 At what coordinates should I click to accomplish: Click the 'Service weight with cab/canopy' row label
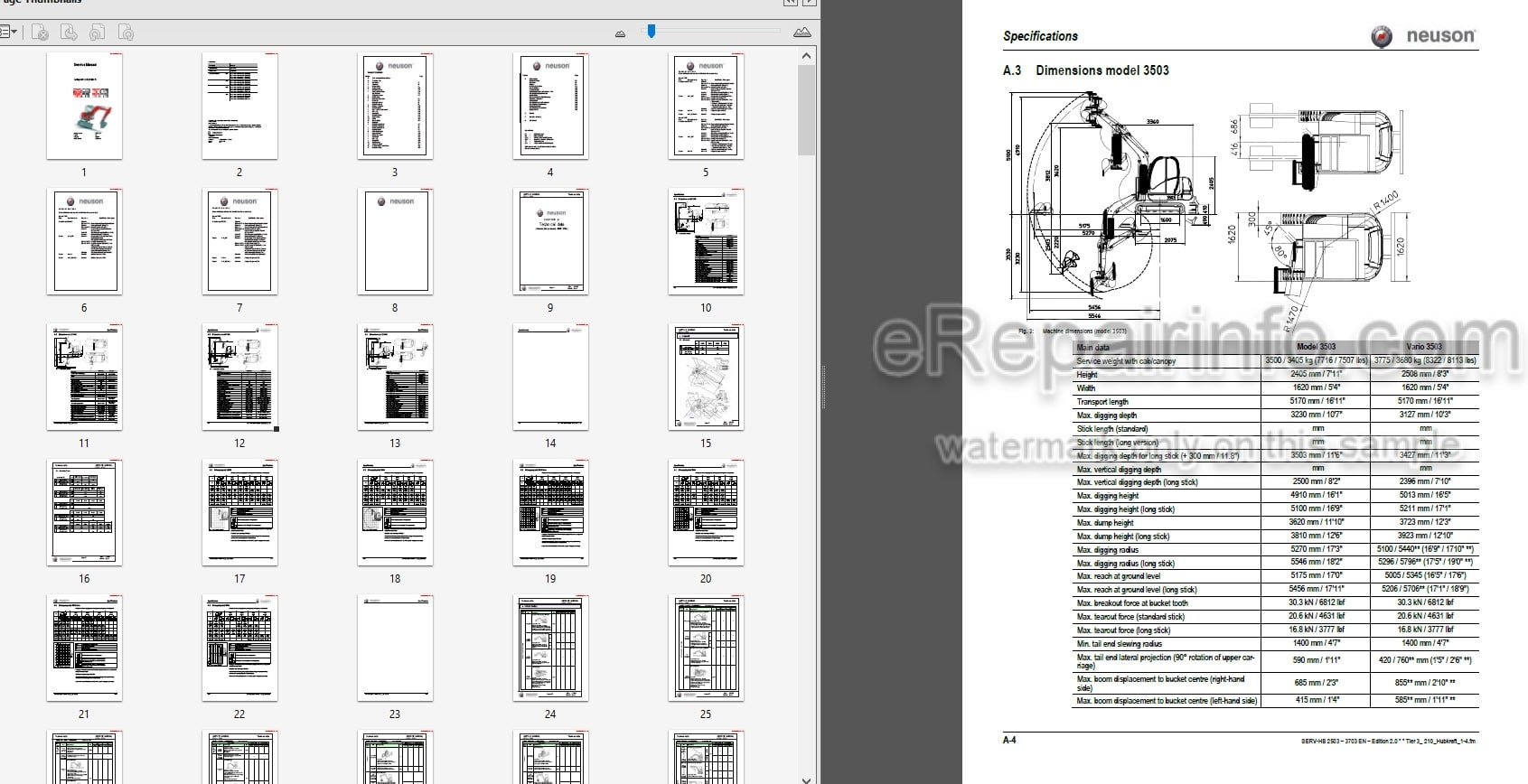coord(1127,360)
